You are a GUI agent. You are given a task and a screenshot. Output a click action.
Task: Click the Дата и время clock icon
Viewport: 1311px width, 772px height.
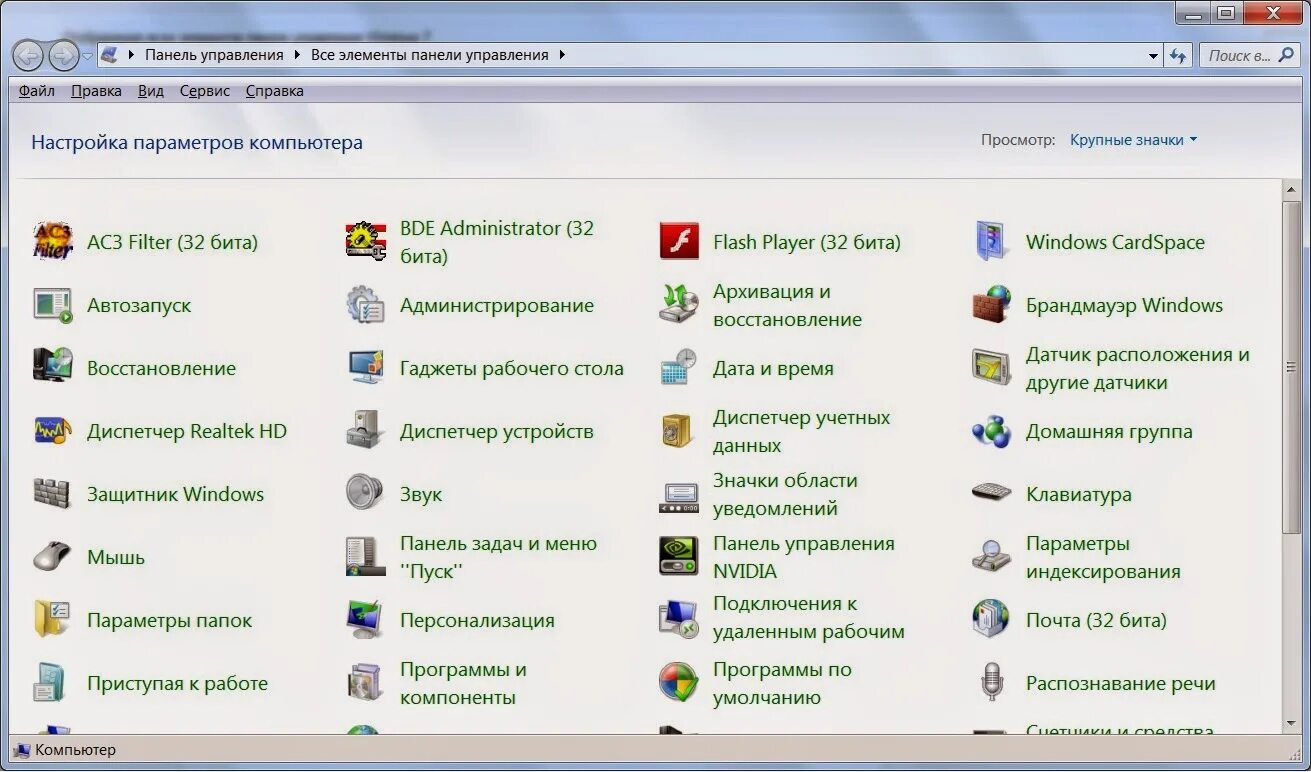[679, 368]
